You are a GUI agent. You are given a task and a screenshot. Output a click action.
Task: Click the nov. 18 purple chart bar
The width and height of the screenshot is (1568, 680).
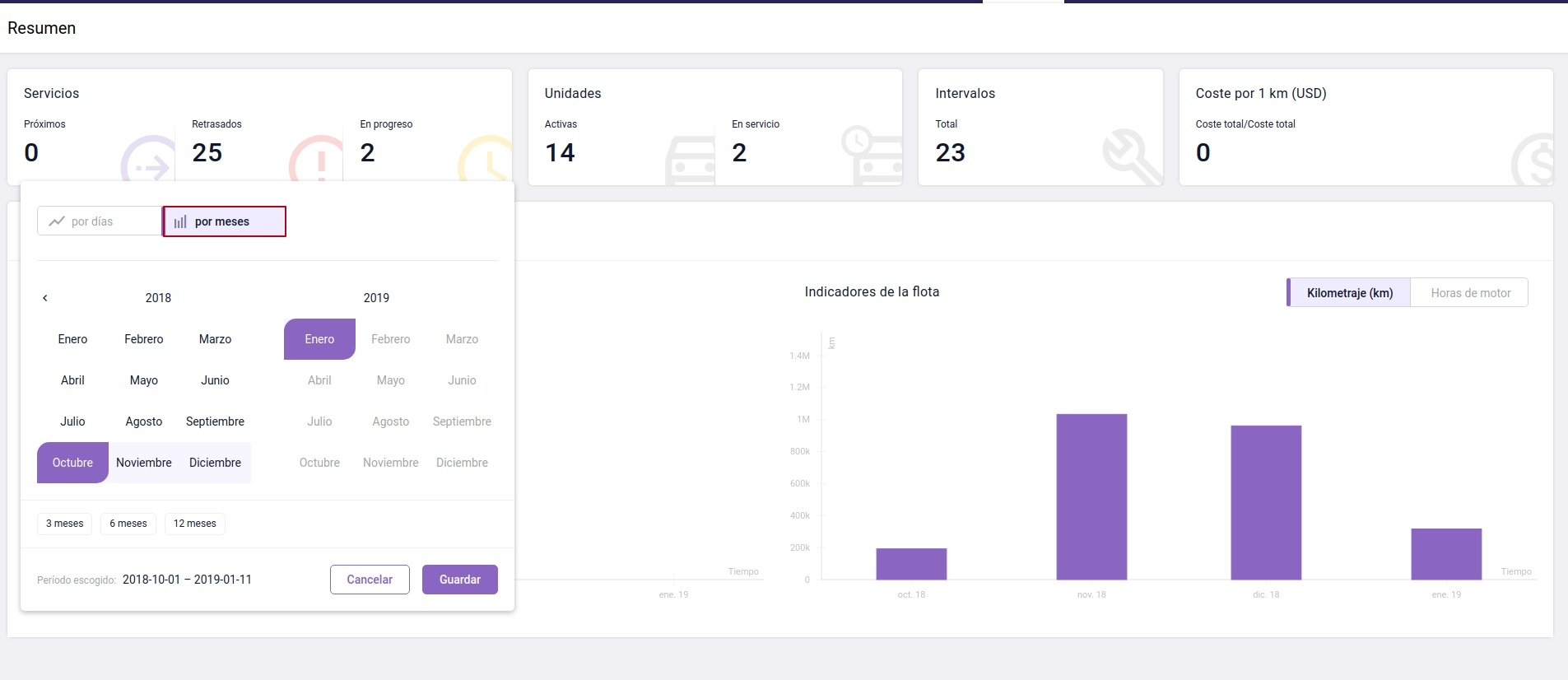1091,496
